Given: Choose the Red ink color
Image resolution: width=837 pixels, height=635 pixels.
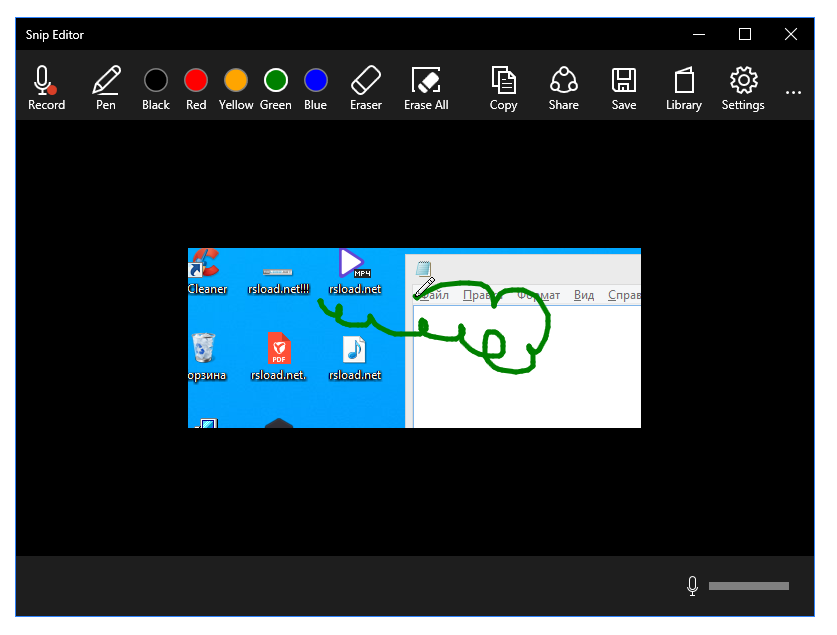Looking at the screenshot, I should coord(196,88).
